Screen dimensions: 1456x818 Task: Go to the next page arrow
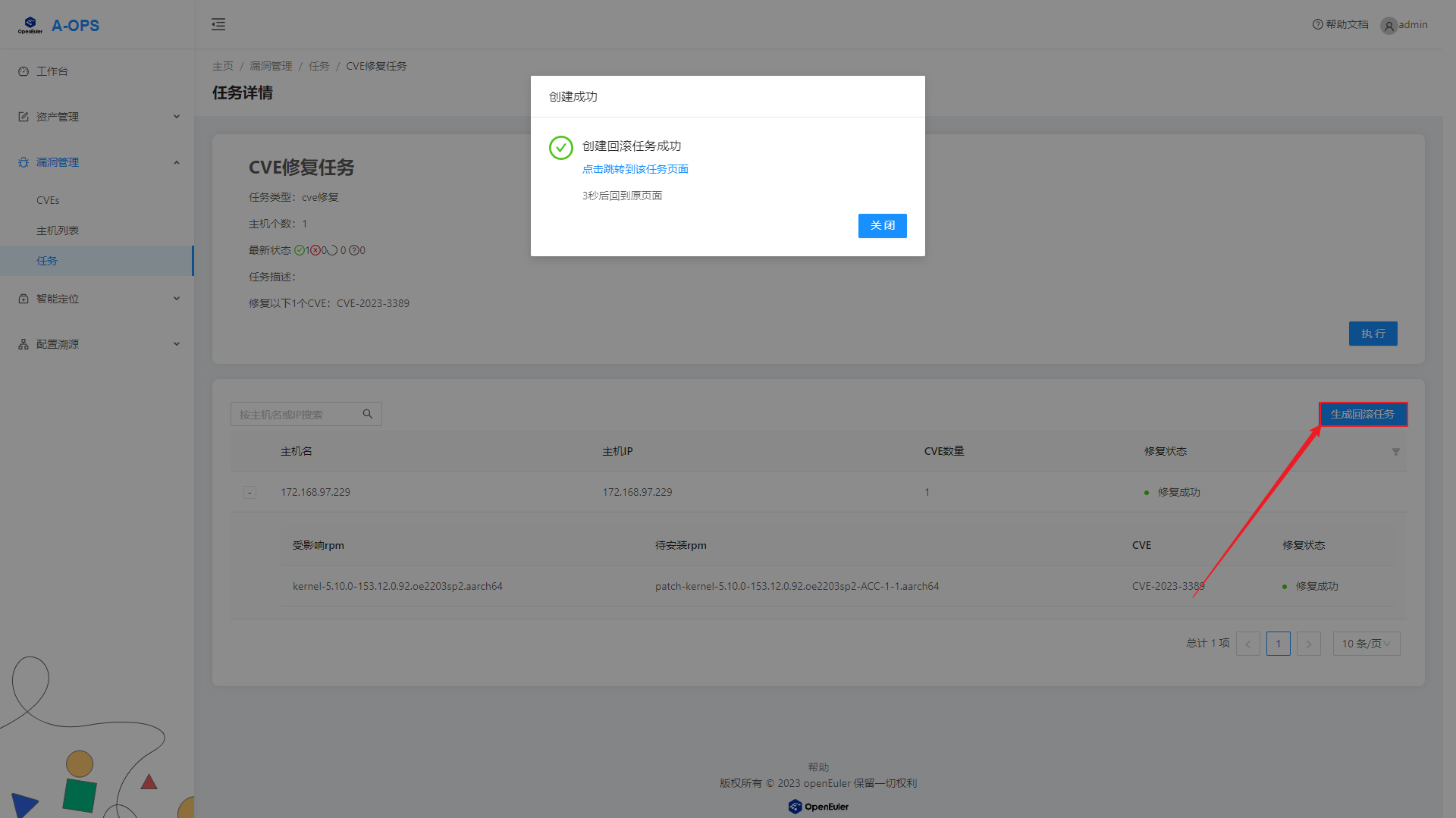pyautogui.click(x=1308, y=644)
